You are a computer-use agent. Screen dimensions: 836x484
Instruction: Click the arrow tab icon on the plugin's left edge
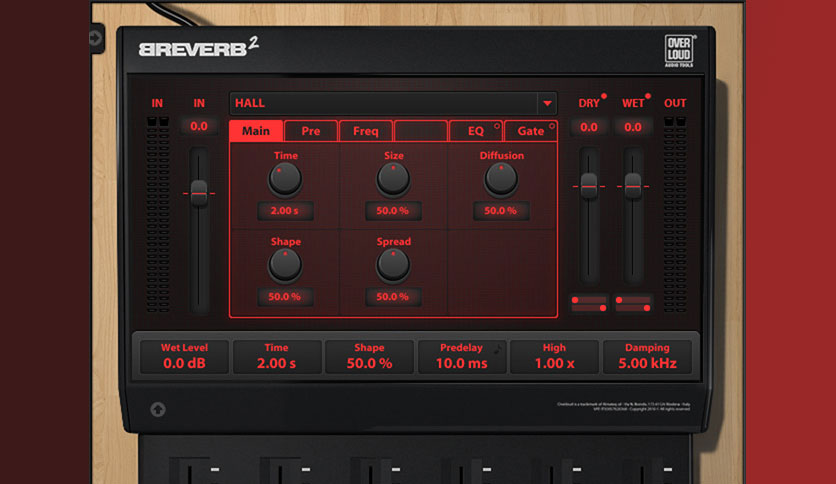(x=95, y=38)
